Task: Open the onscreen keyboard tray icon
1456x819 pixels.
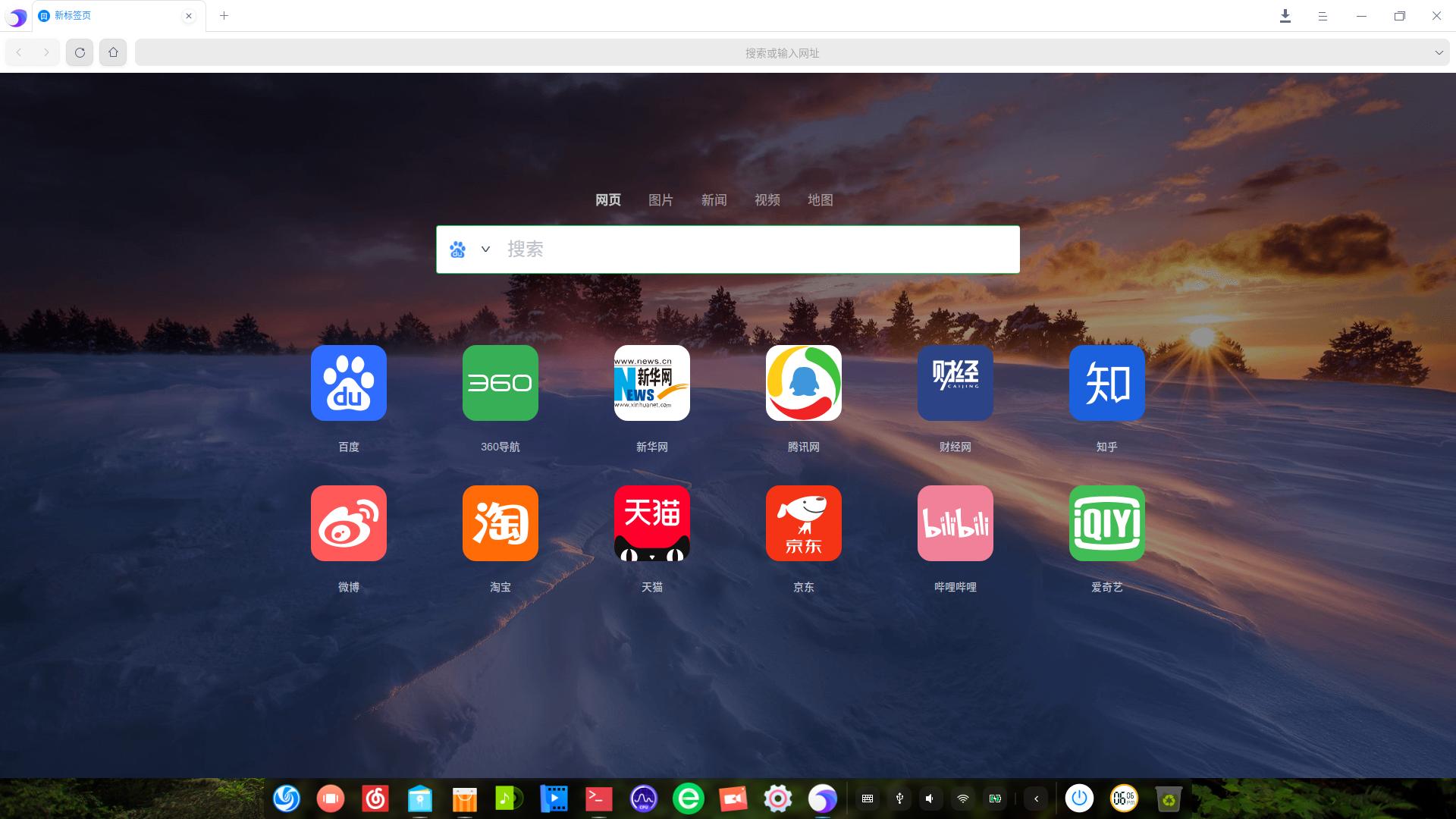Action: (x=868, y=799)
